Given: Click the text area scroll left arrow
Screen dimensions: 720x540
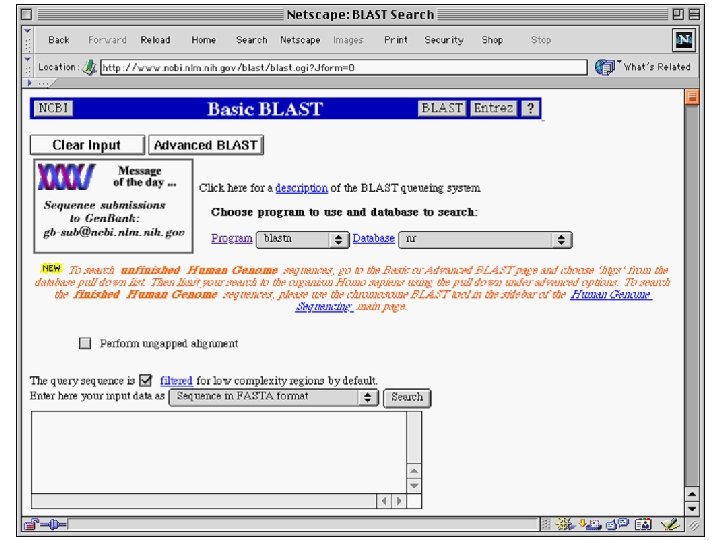Looking at the screenshot, I should (x=384, y=501).
